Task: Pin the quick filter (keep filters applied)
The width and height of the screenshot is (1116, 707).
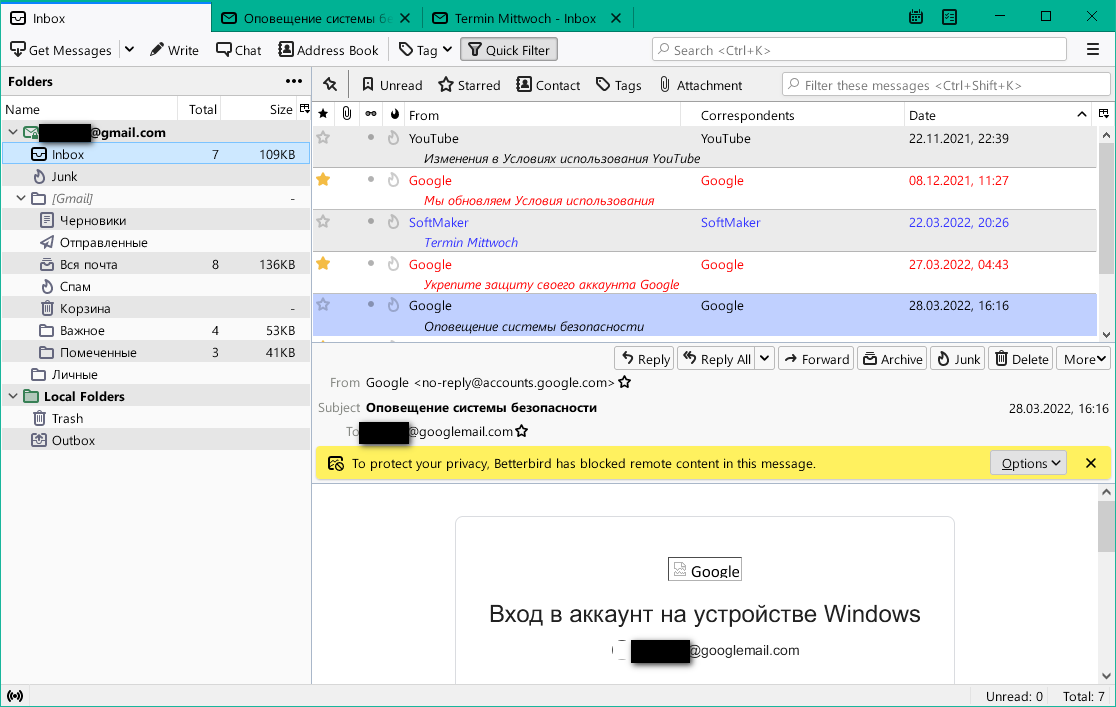Action: pyautogui.click(x=330, y=85)
